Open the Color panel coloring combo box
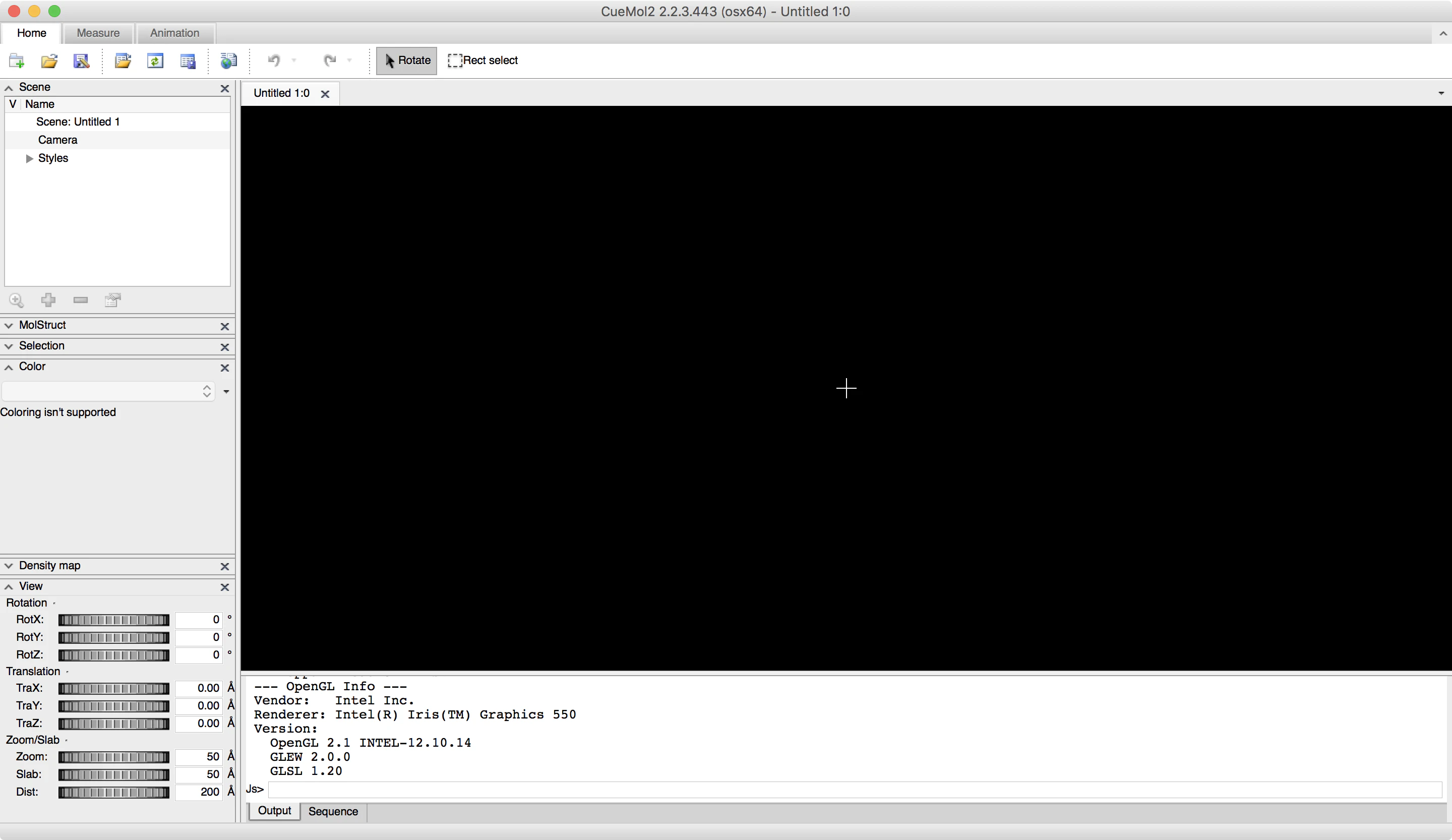1452x840 pixels. [x=108, y=391]
